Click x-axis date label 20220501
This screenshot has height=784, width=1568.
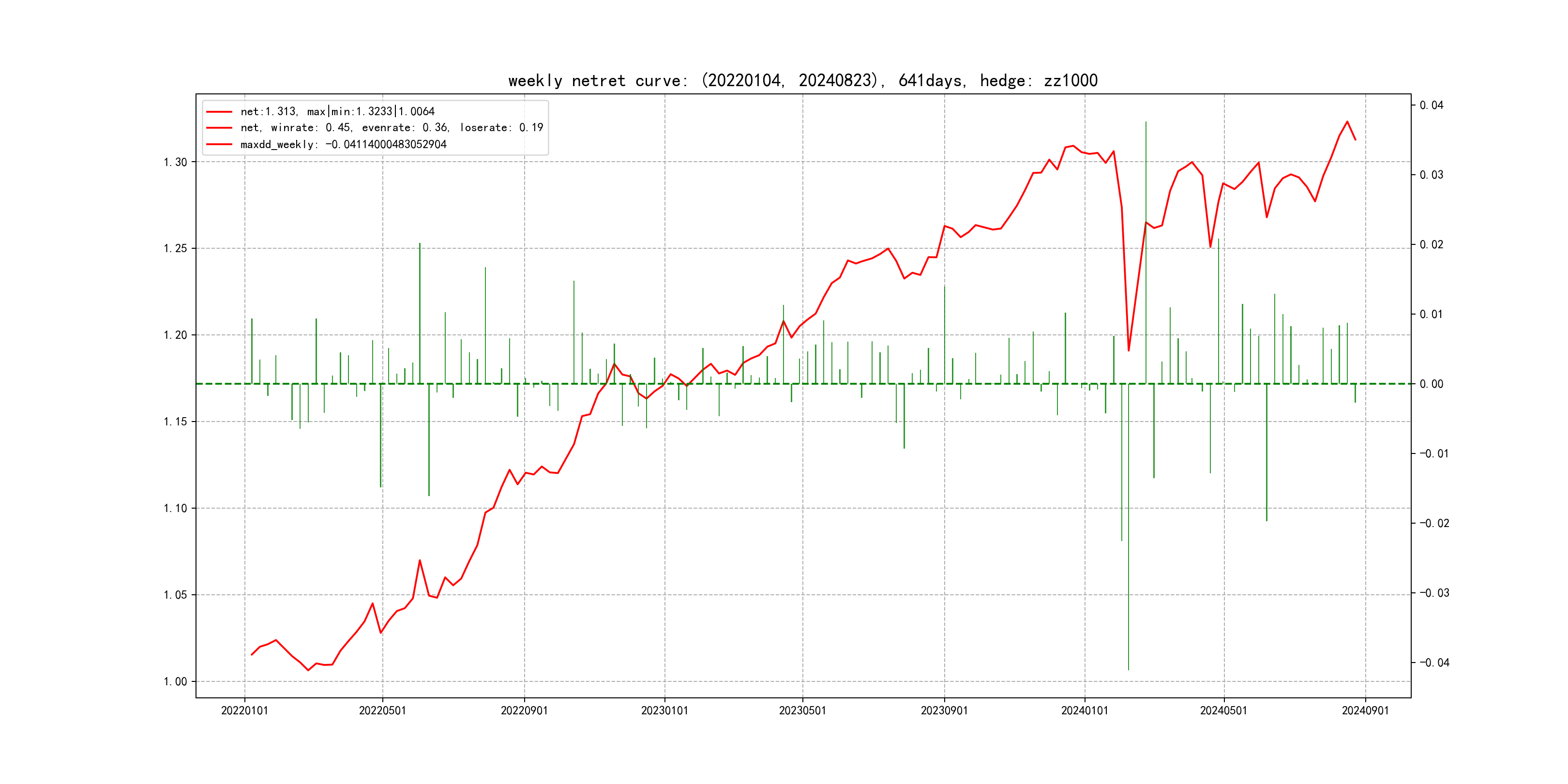(382, 710)
